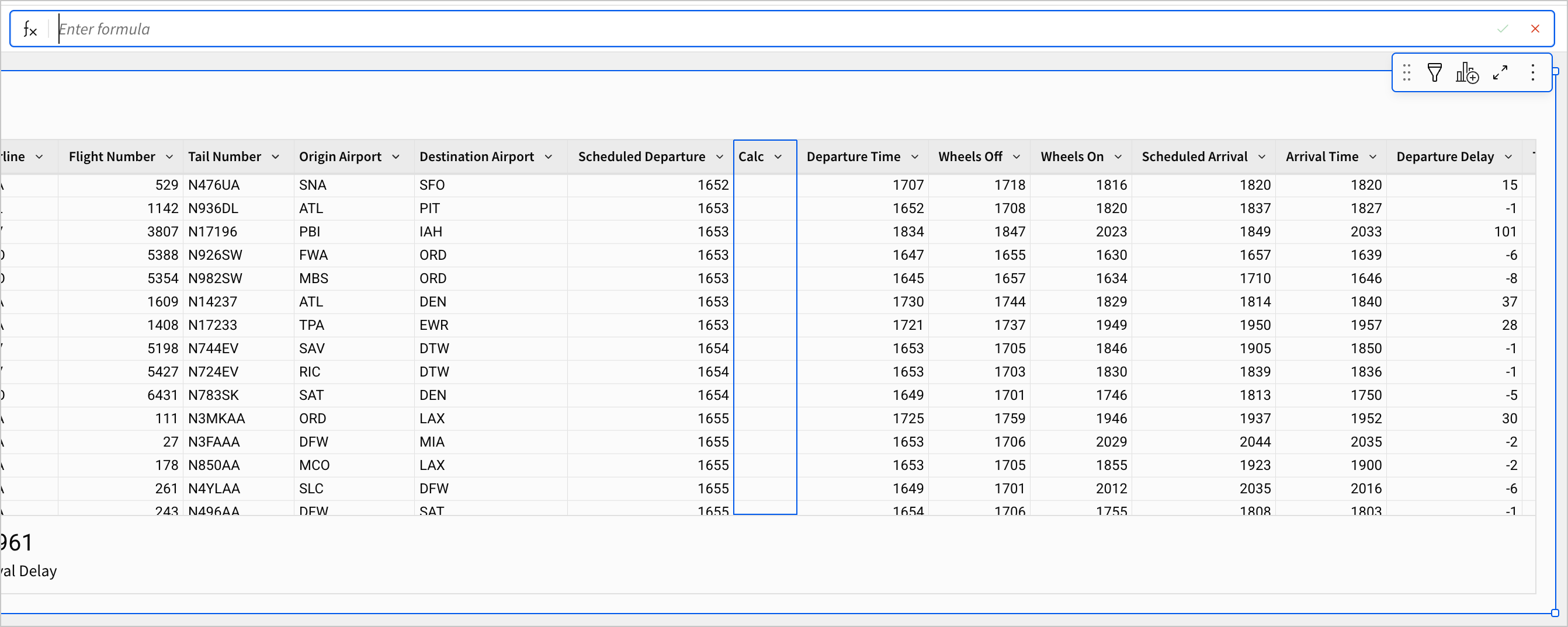Open Origin Airport column dropdown arrow

pos(396,157)
